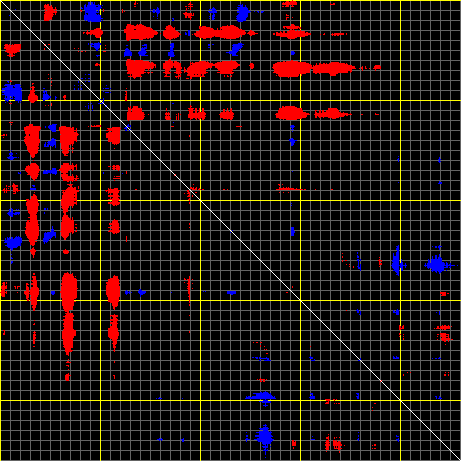Click the blue blob beneath the topmost red band
461x461 pixels.
(x=236, y=49)
